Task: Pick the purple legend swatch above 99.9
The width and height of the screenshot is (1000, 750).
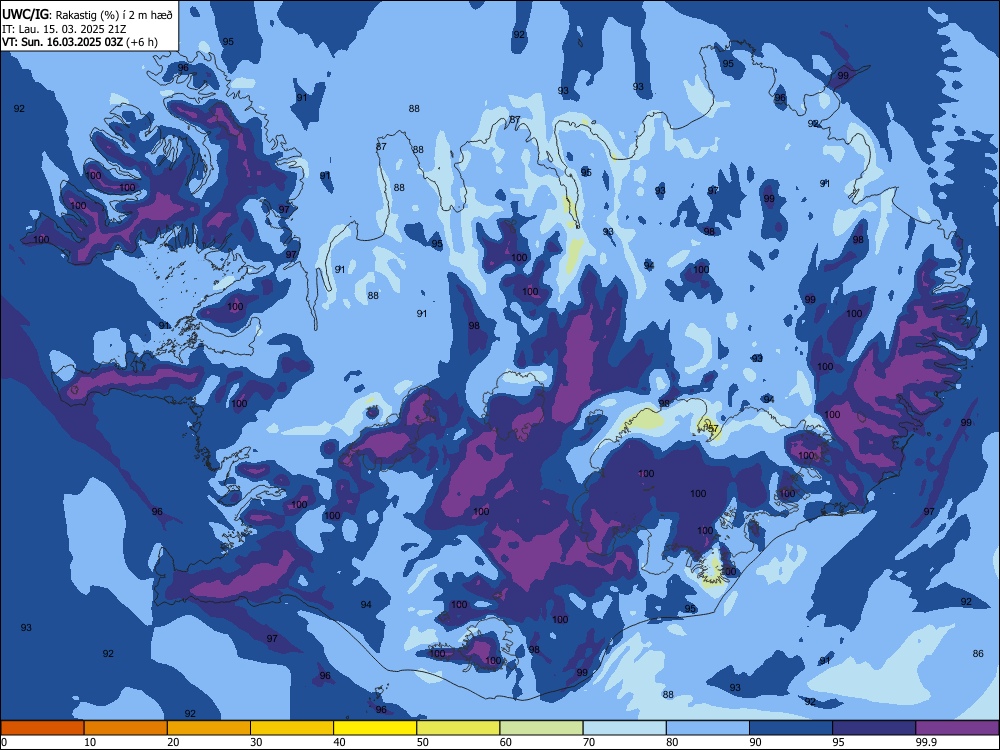Action: 957,728
